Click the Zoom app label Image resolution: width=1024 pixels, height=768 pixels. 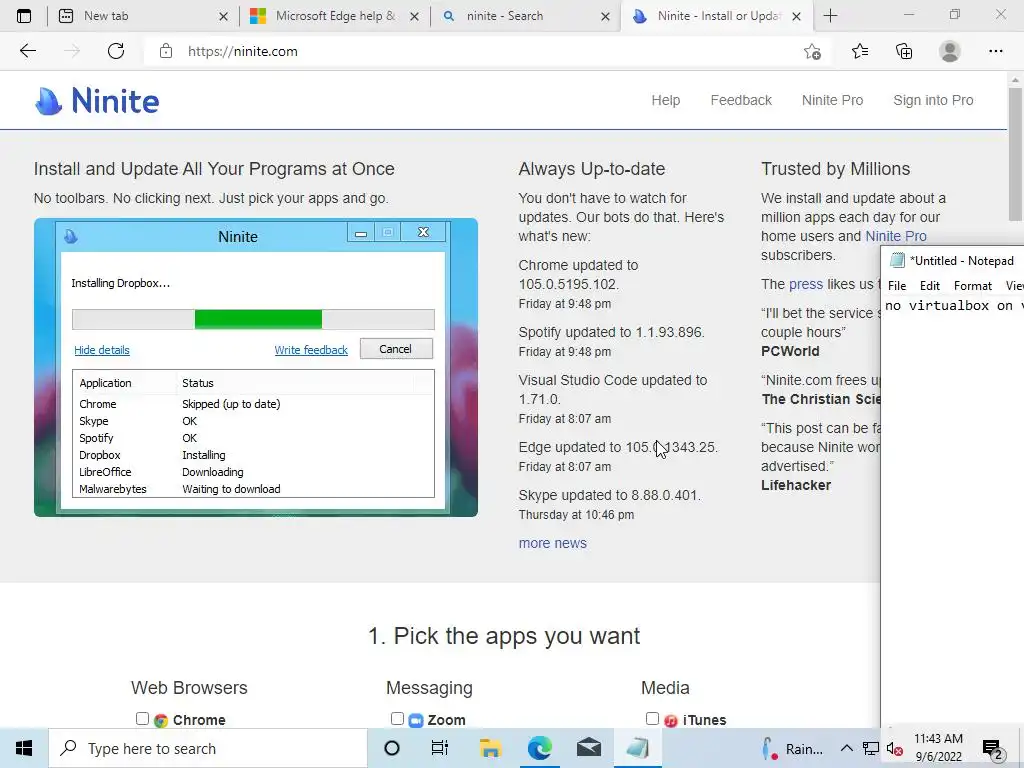446,720
